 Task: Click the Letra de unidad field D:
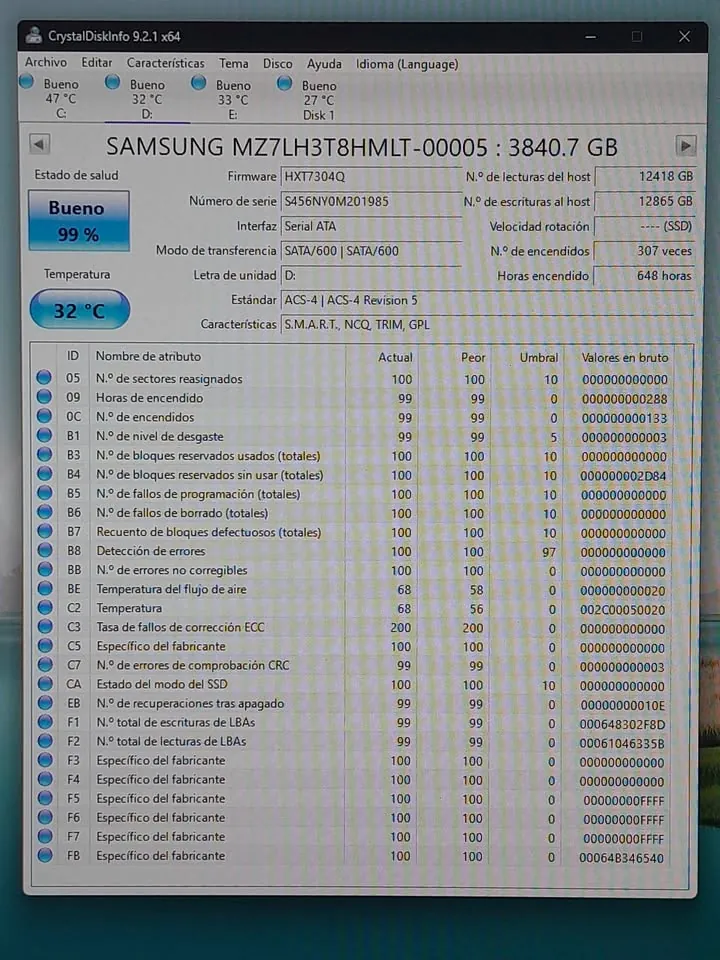[371, 275]
